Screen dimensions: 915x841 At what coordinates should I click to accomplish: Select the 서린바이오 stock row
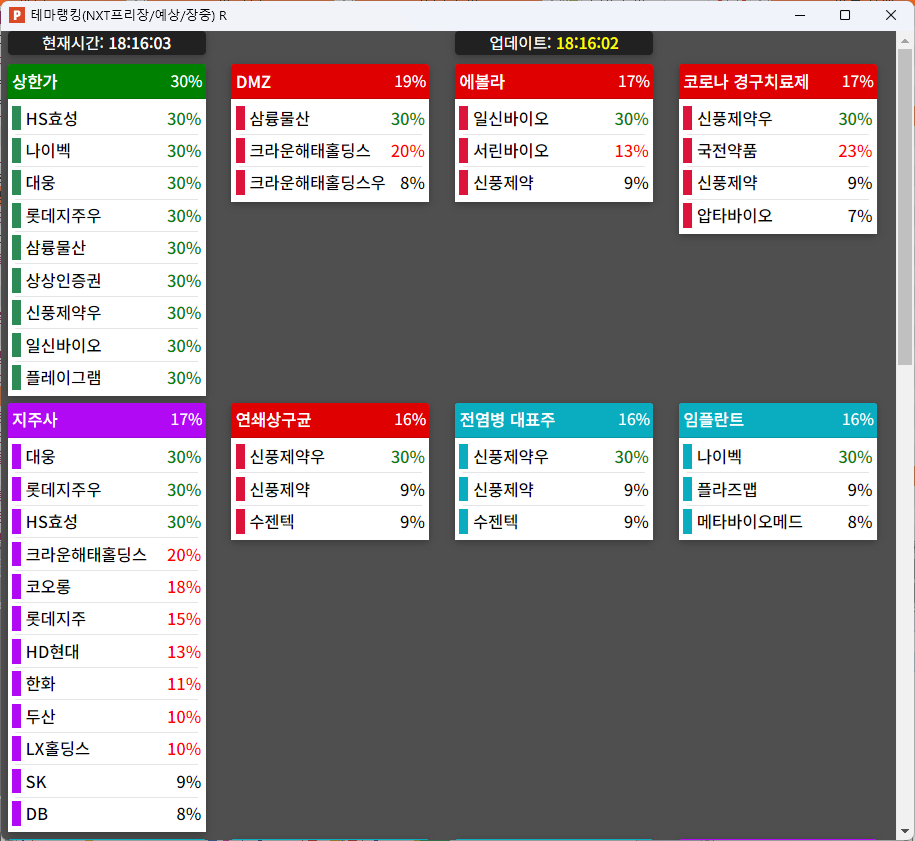click(554, 151)
